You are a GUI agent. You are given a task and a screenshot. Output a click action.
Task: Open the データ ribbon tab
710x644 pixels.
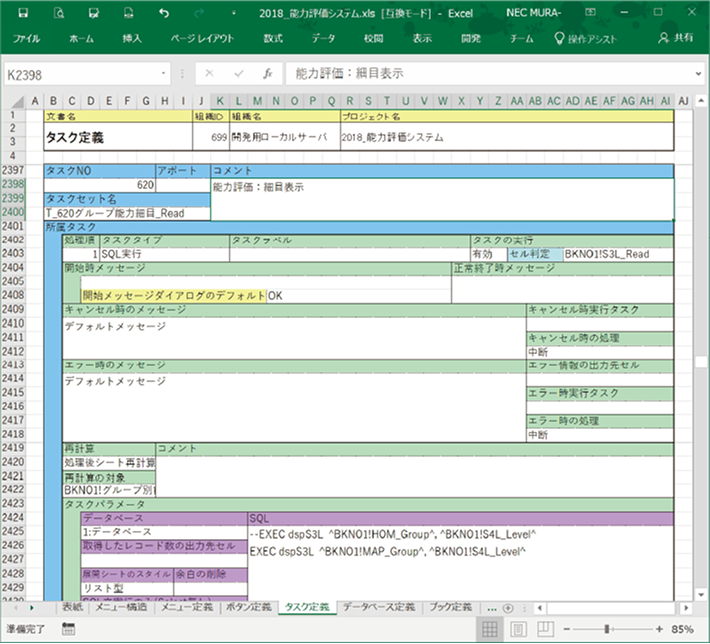click(x=323, y=38)
